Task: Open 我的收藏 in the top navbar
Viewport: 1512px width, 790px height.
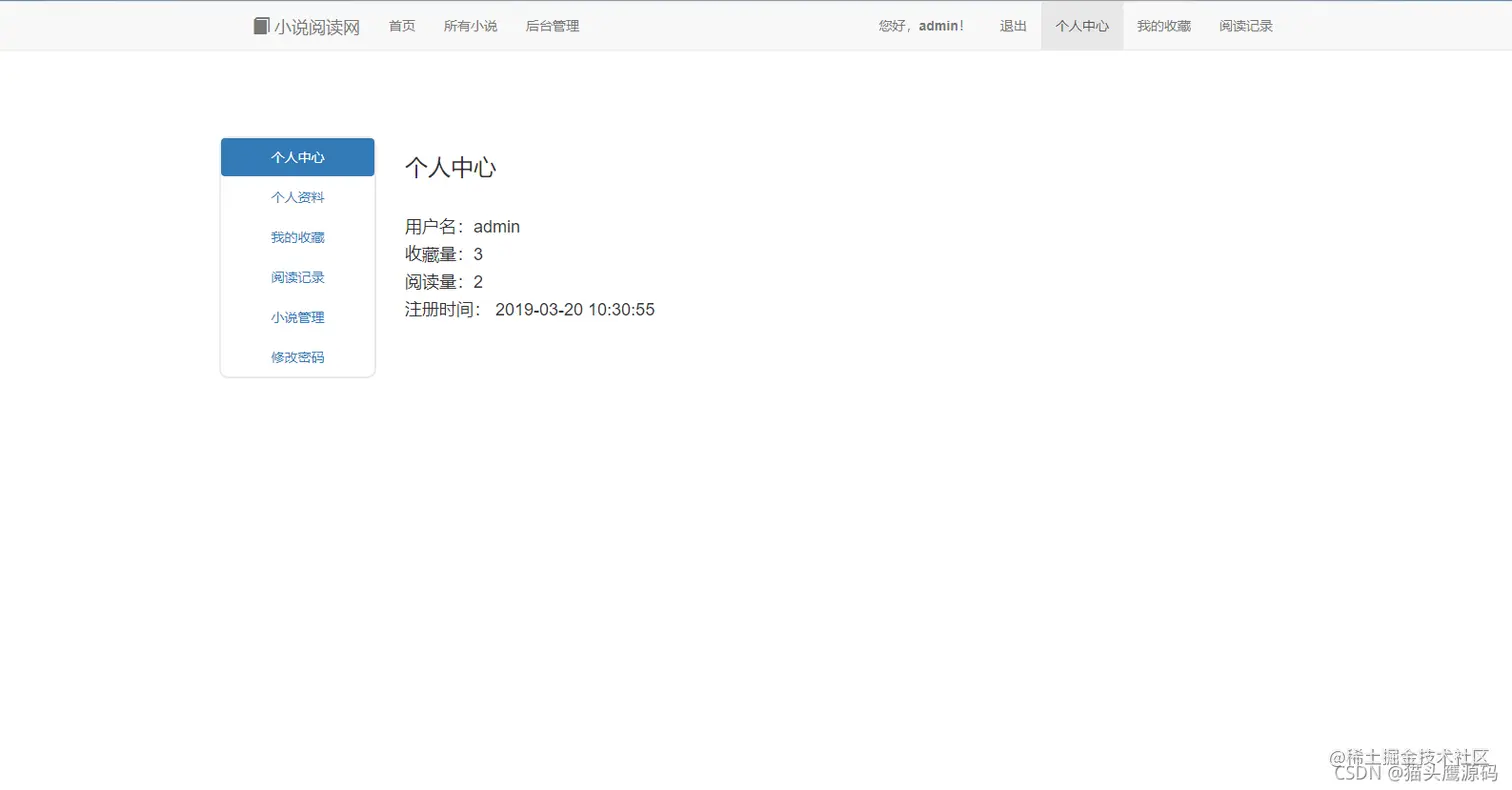Action: [x=1164, y=26]
